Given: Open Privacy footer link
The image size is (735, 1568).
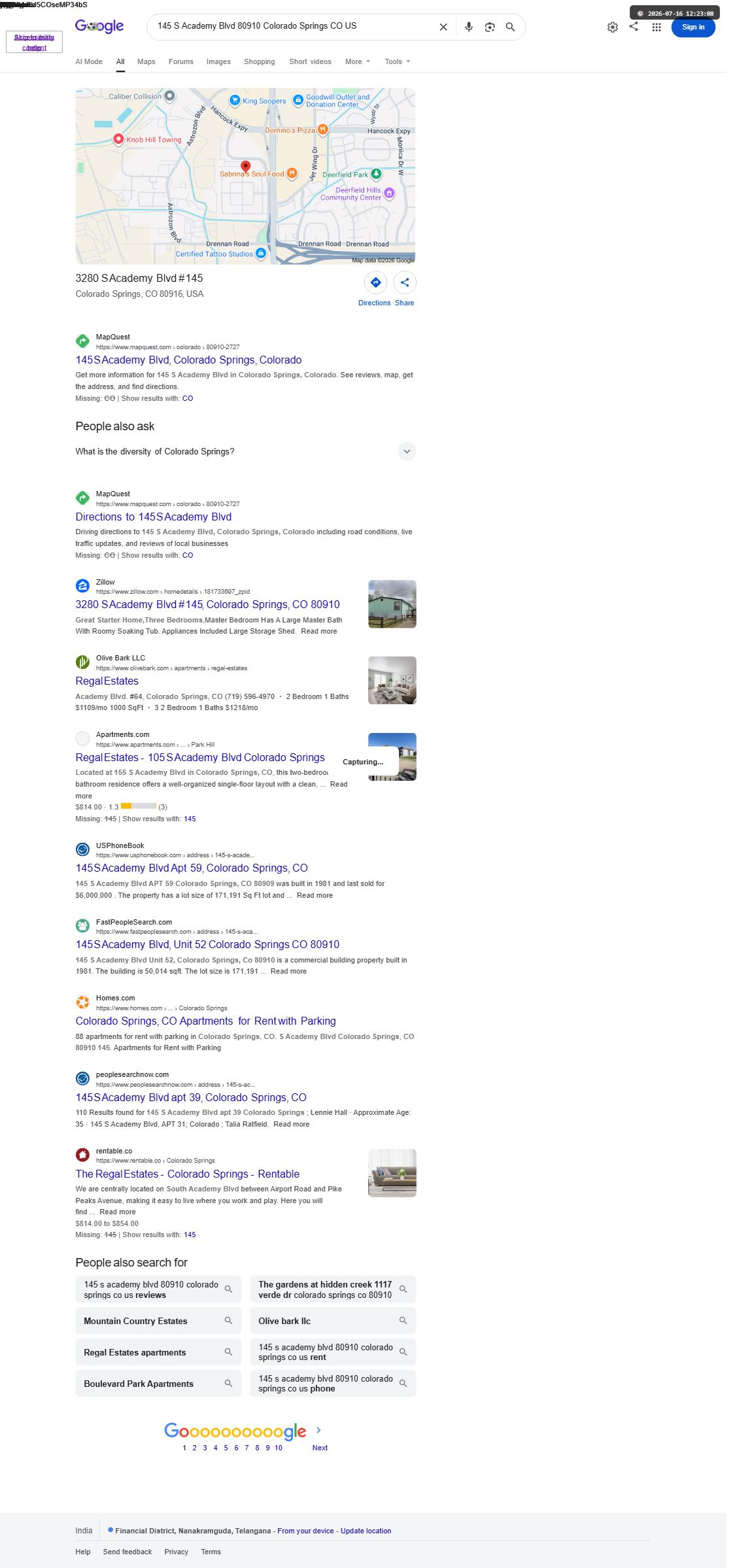Looking at the screenshot, I should (x=177, y=1552).
